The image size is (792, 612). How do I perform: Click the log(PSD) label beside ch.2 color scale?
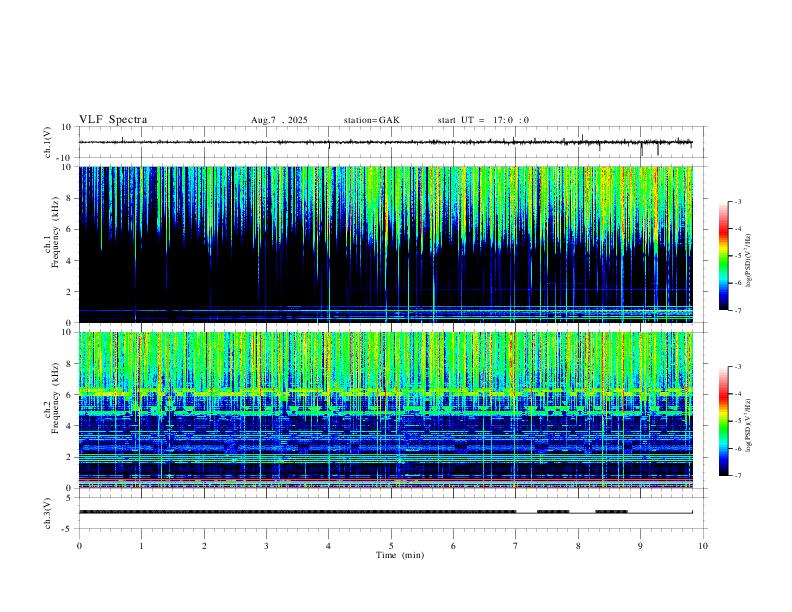click(749, 425)
